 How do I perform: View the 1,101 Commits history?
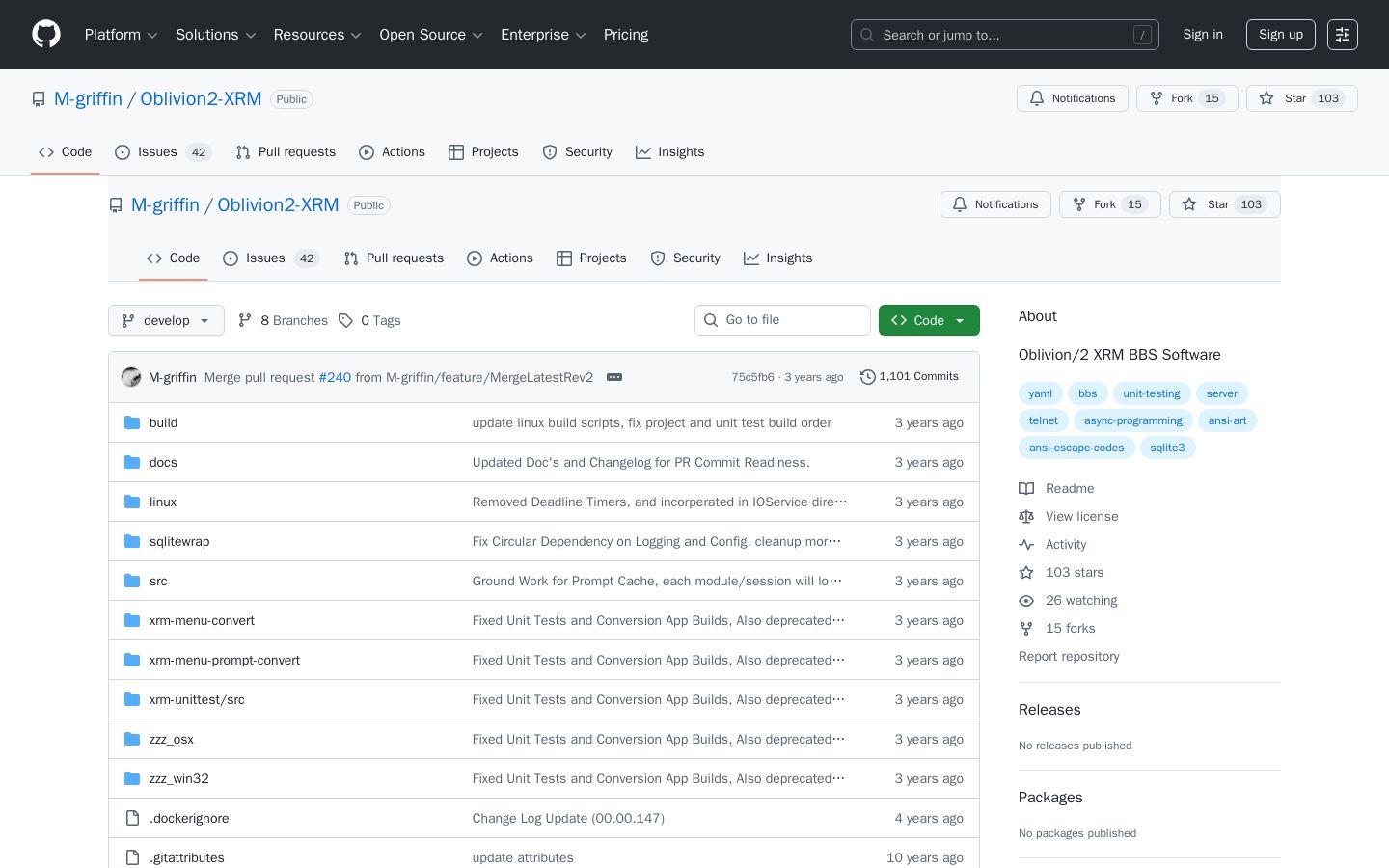point(910,377)
